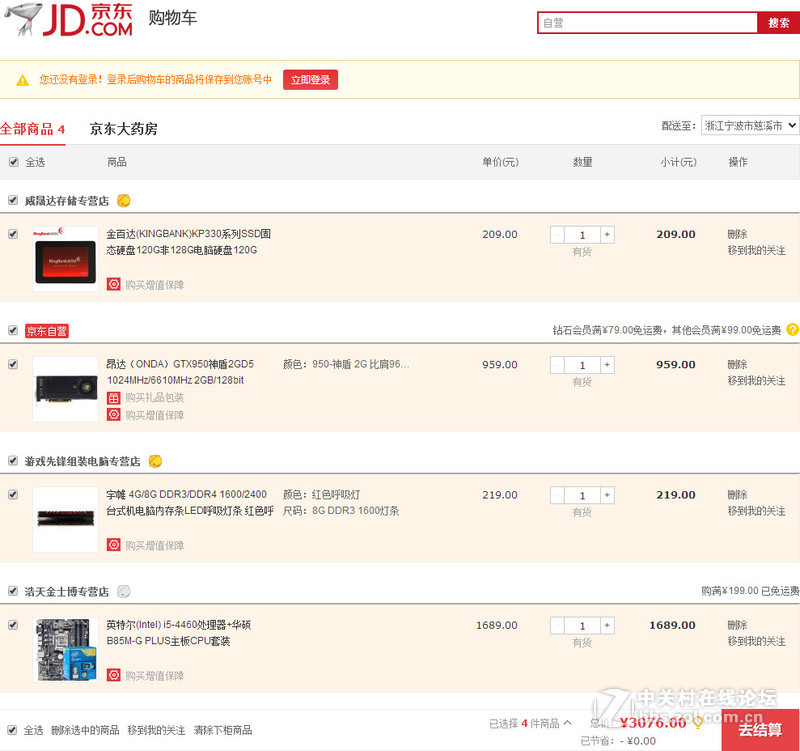Screen dimensions: 800x751
Task: Open the 配送至 delivery region dropdown
Action: 749,126
